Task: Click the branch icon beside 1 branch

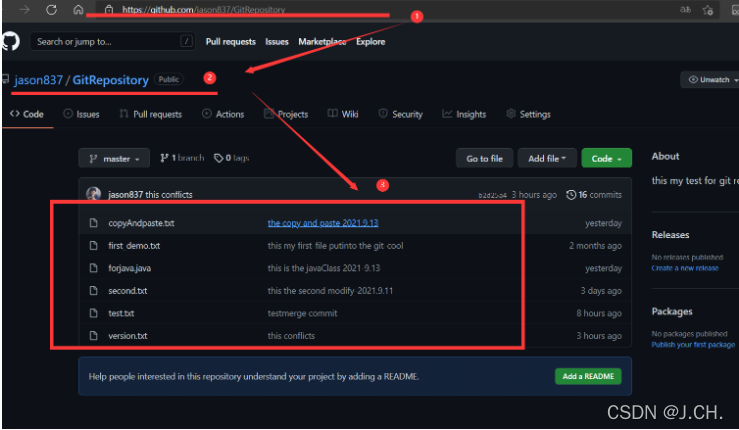Action: pyautogui.click(x=164, y=158)
